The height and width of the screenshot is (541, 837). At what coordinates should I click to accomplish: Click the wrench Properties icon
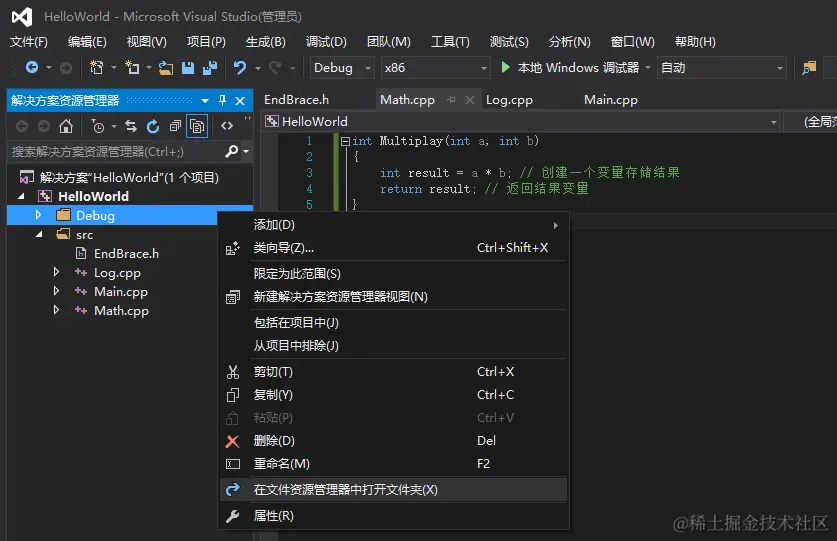pyautogui.click(x=233, y=516)
